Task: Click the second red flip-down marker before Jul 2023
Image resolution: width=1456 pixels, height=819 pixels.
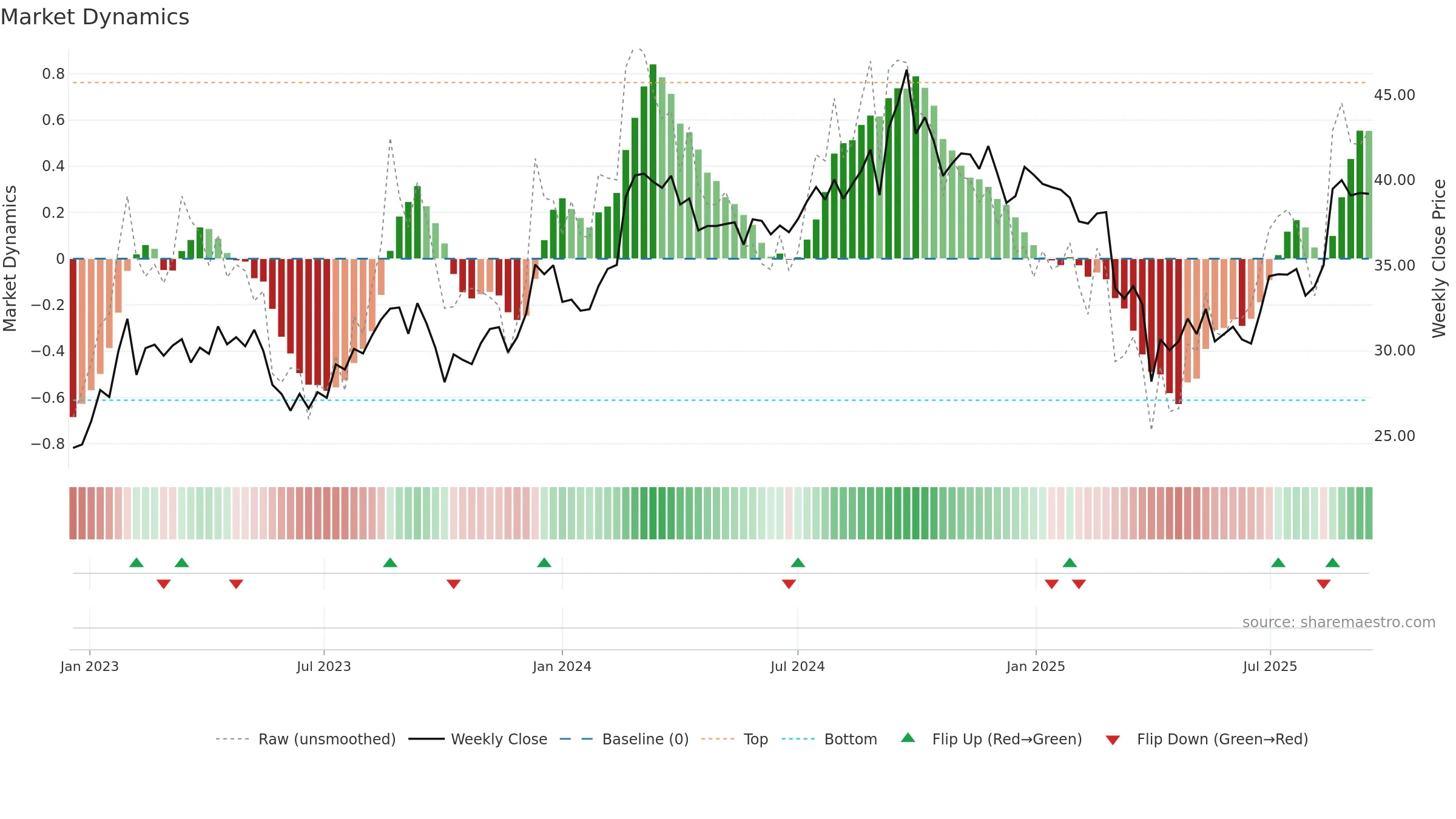Action: [236, 584]
